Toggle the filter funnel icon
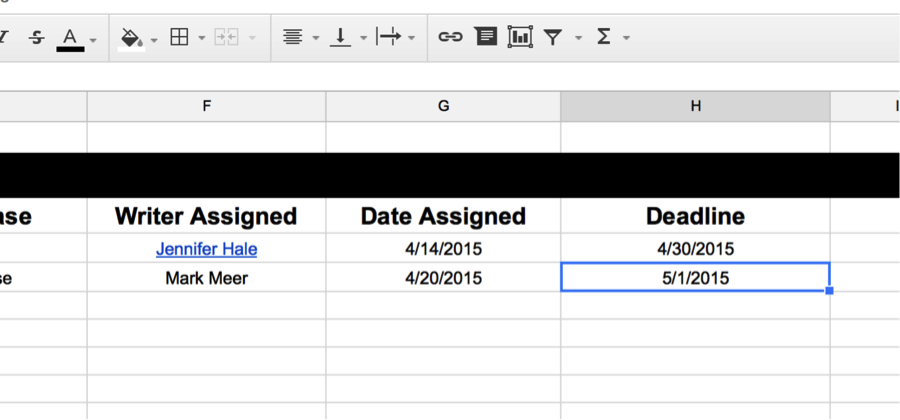Image resolution: width=900 pixels, height=420 pixels. coord(552,38)
